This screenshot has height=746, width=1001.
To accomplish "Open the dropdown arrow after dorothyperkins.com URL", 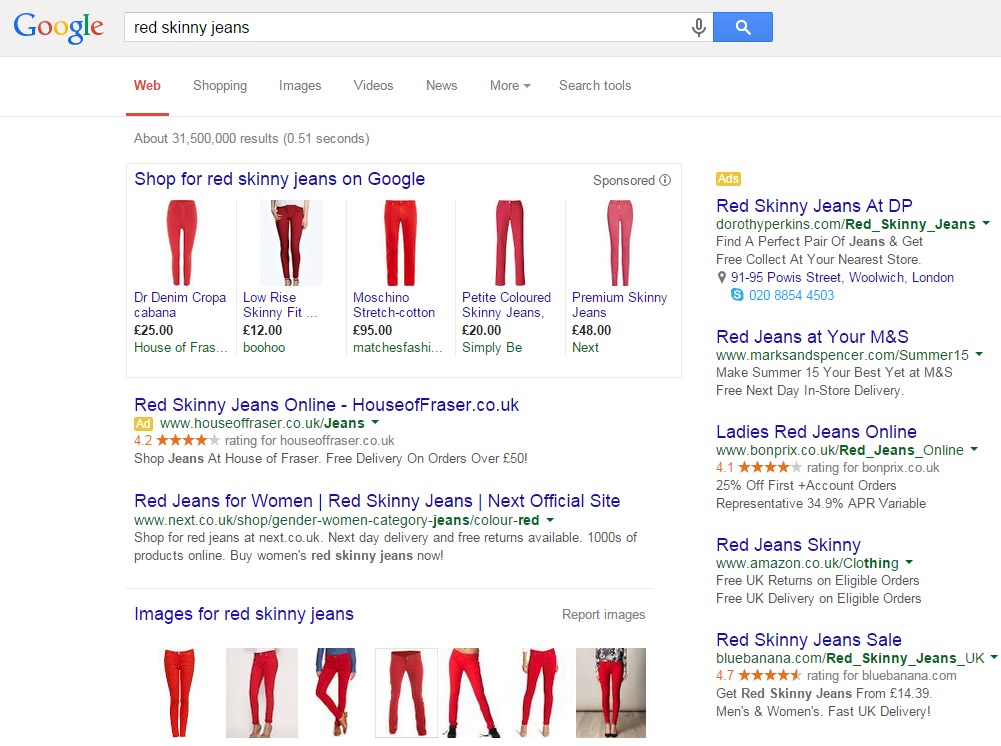I will pyautogui.click(x=986, y=224).
